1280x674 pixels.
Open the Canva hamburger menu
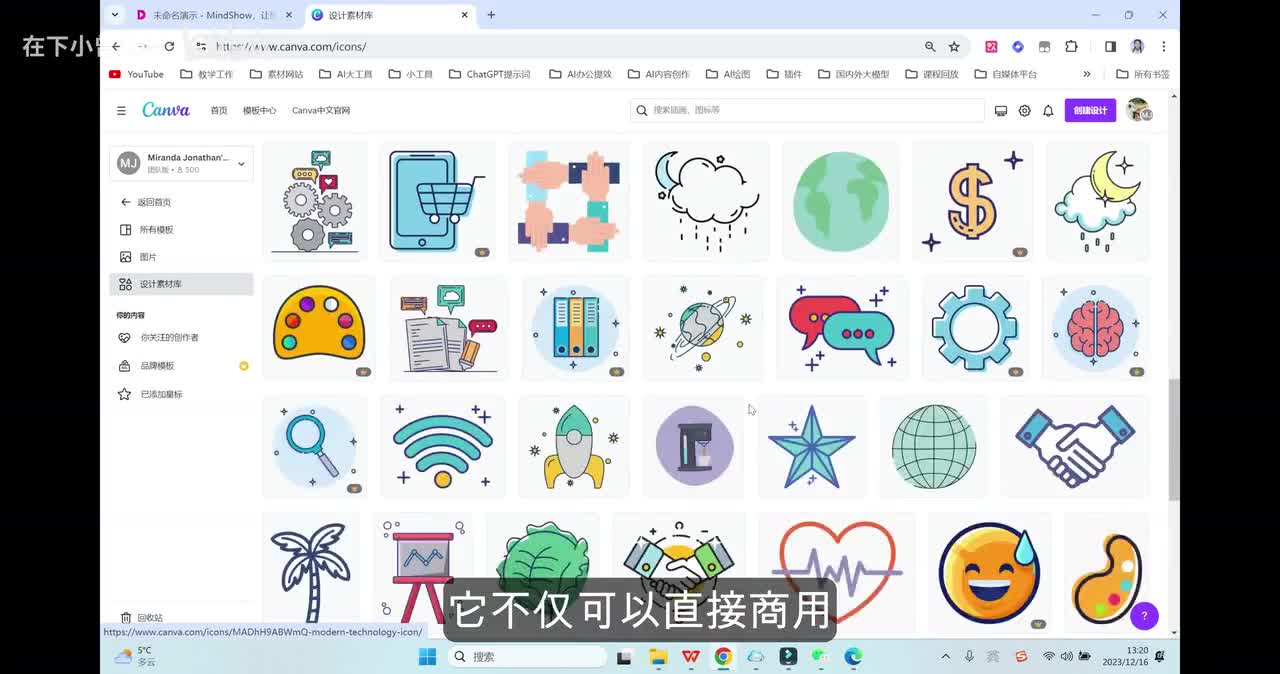(x=121, y=111)
